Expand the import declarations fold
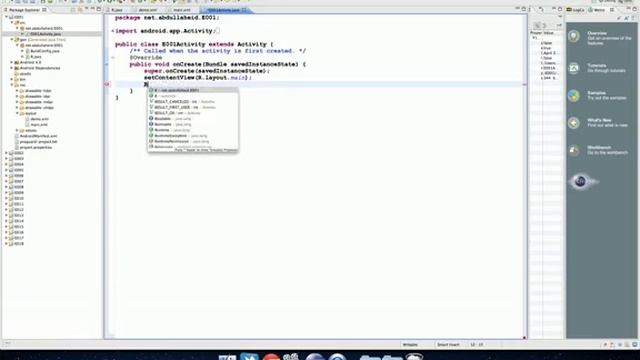640x360 pixels. tap(113, 31)
